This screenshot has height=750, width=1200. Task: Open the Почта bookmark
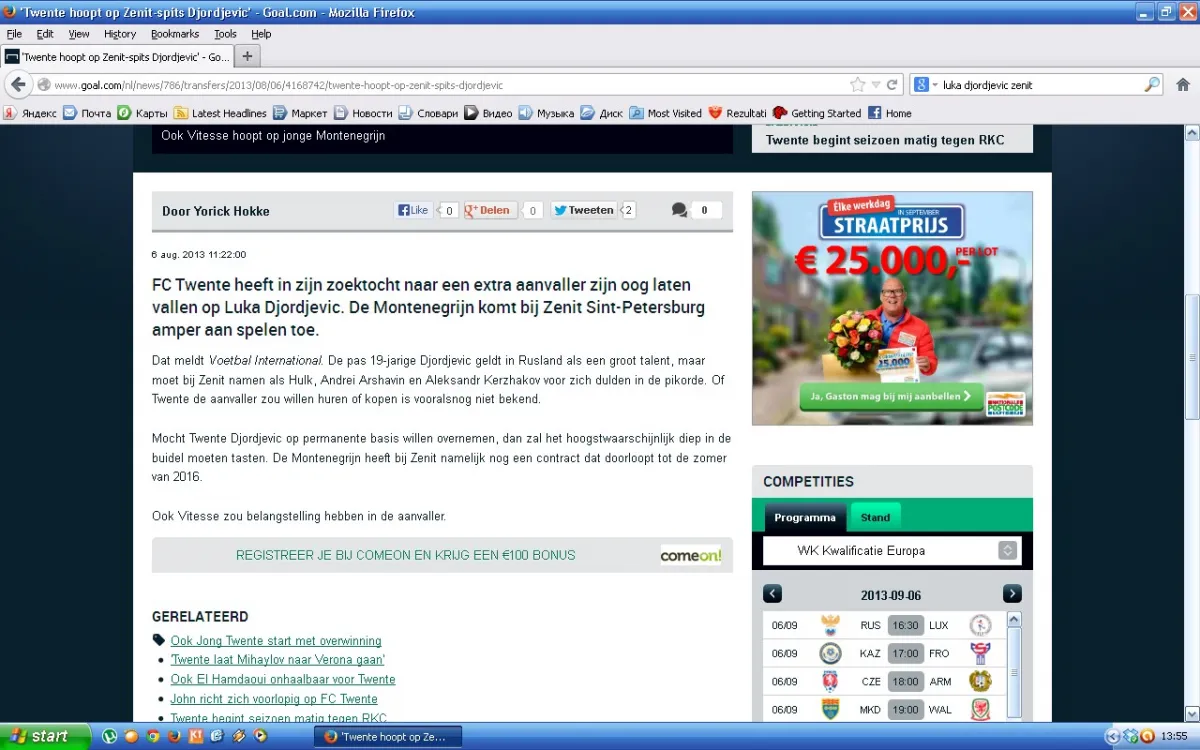pos(87,113)
